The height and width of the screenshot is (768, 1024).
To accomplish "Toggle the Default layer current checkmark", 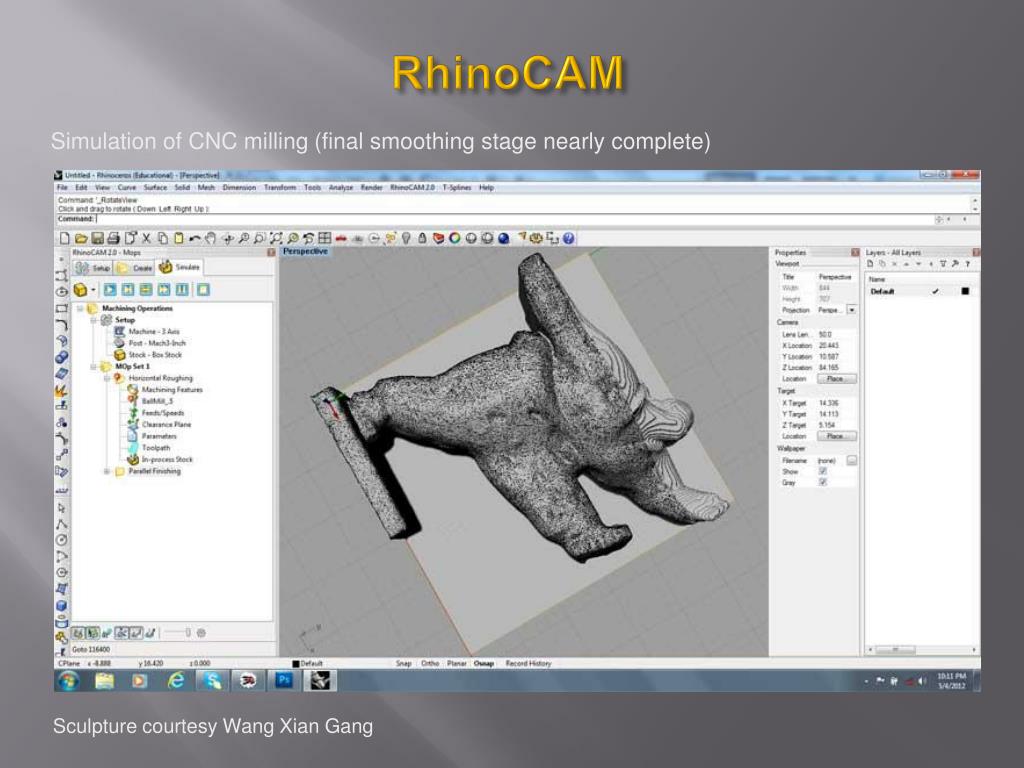I will point(935,291).
